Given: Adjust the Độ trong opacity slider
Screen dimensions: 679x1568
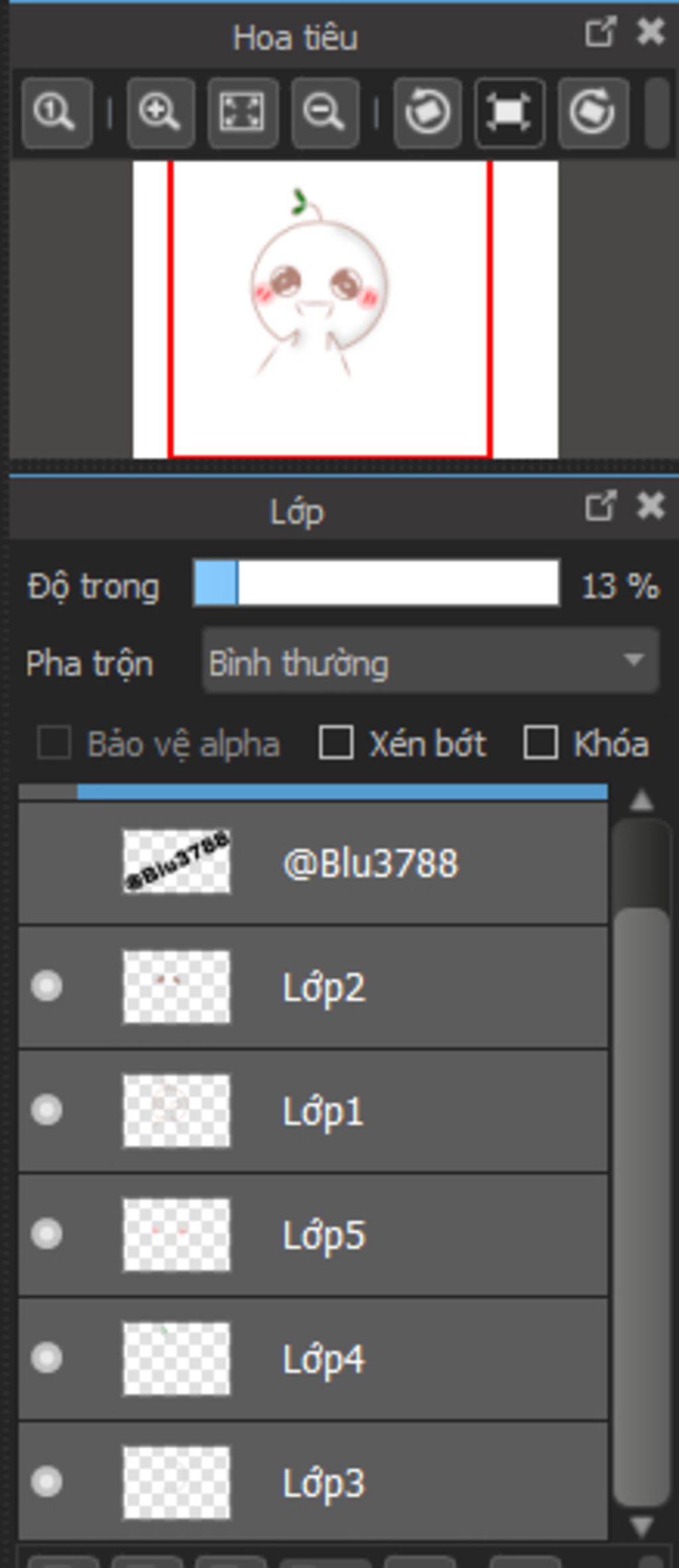Looking at the screenshot, I should point(376,583).
